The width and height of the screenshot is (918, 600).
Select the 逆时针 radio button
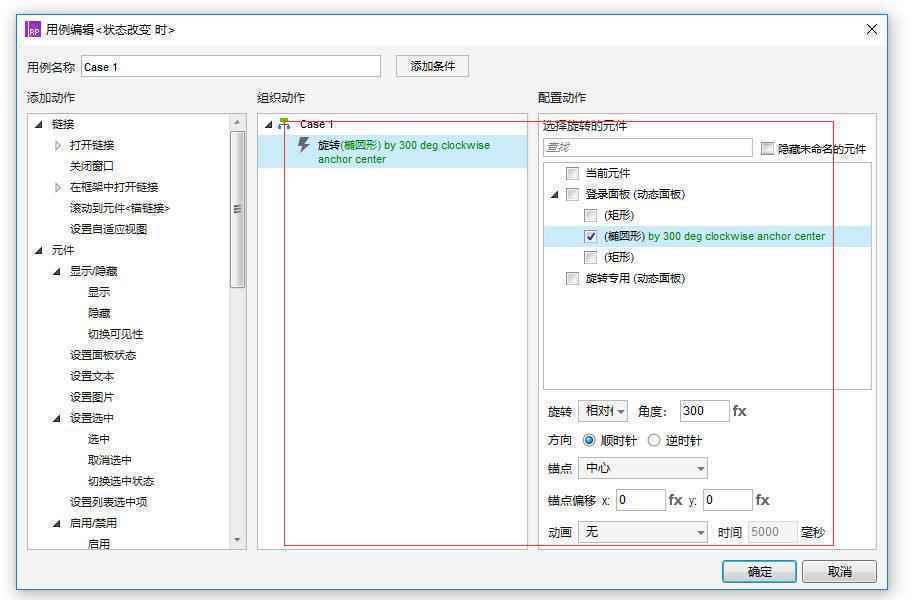(x=654, y=440)
